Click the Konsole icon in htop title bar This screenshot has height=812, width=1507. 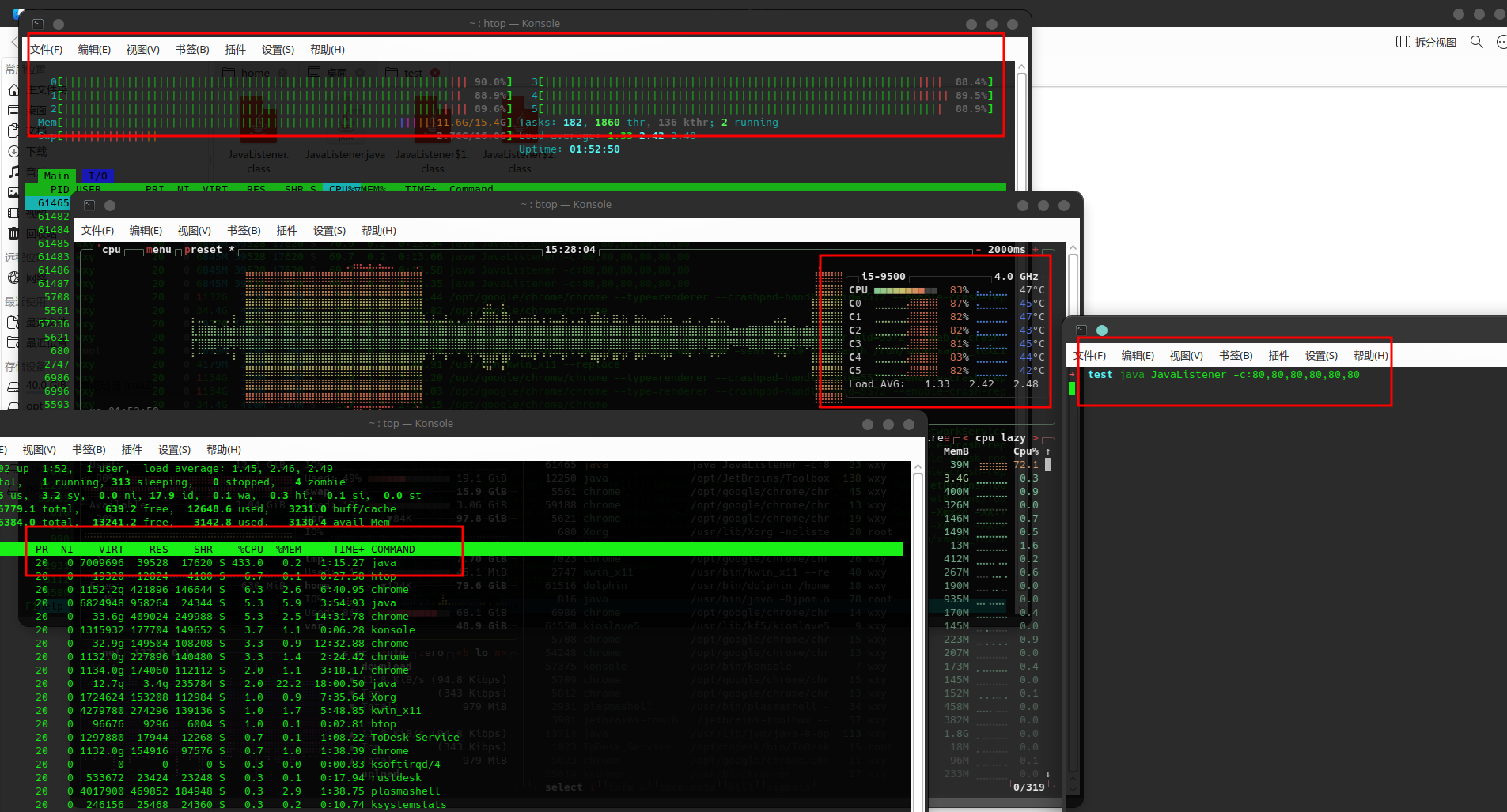click(37, 25)
